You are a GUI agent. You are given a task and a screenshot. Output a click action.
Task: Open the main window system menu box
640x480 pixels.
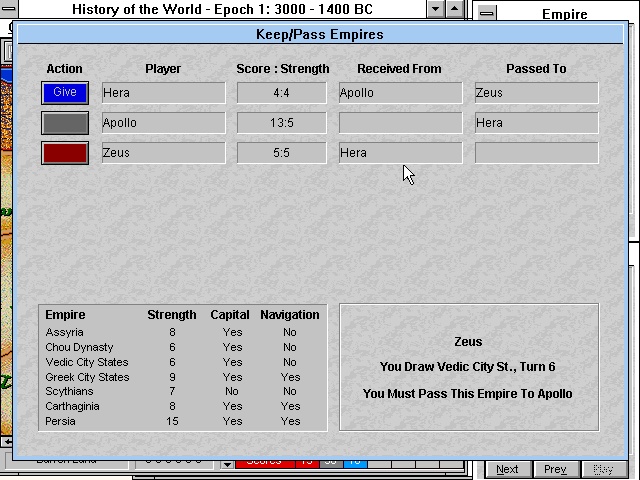click(8, 9)
